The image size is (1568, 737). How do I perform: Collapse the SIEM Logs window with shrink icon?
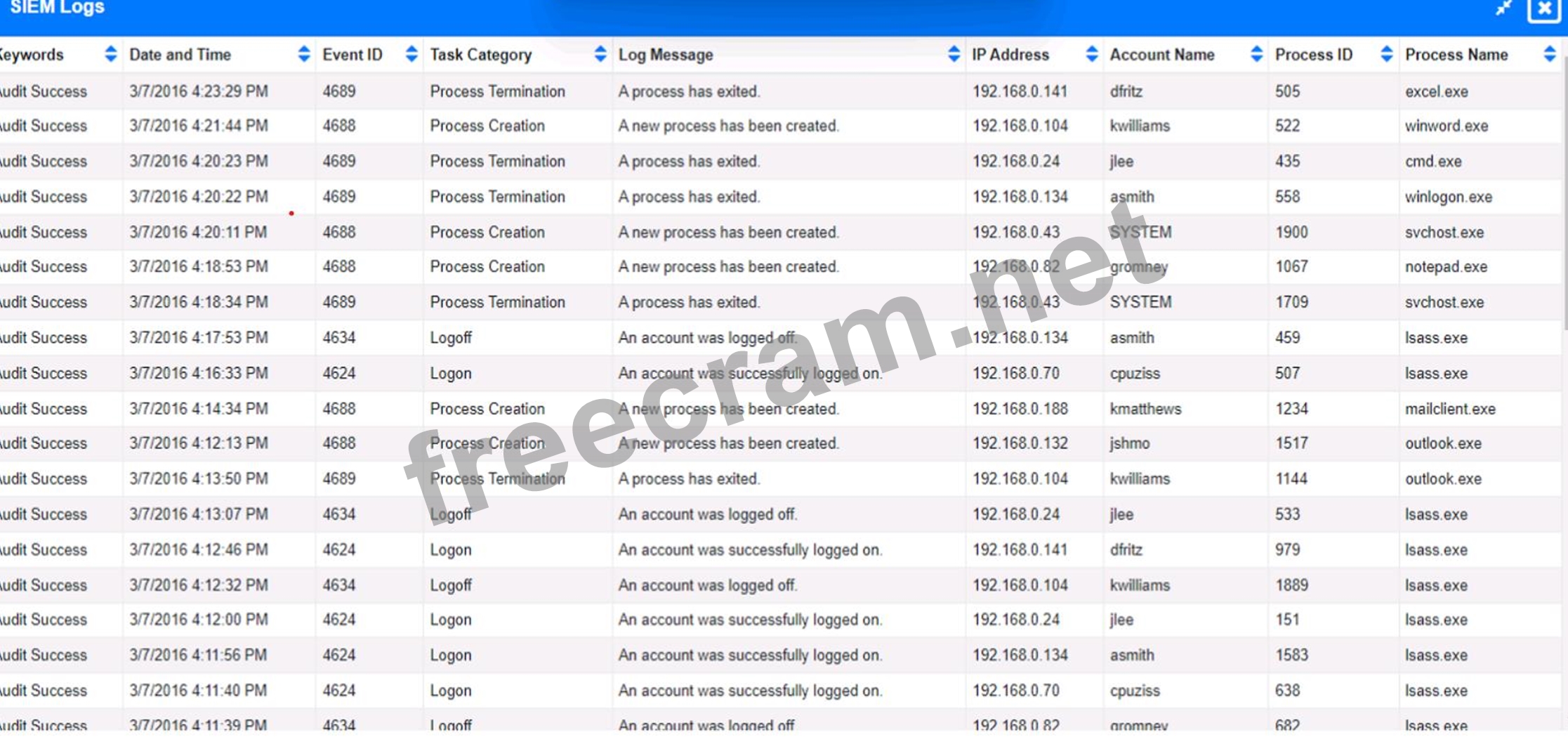point(1503,9)
